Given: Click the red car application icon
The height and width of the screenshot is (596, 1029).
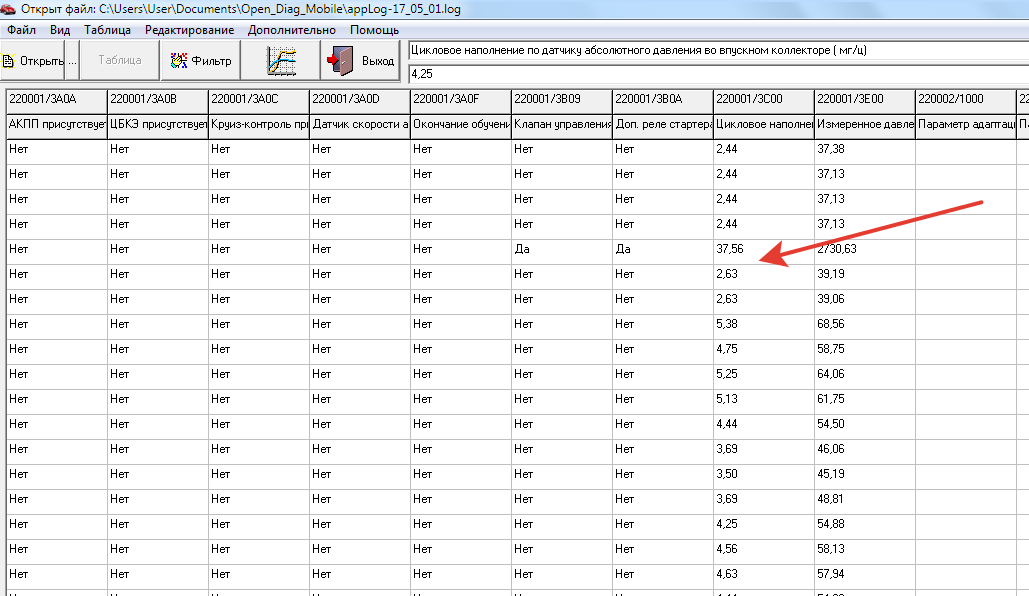Looking at the screenshot, I should pyautogui.click(x=9, y=9).
